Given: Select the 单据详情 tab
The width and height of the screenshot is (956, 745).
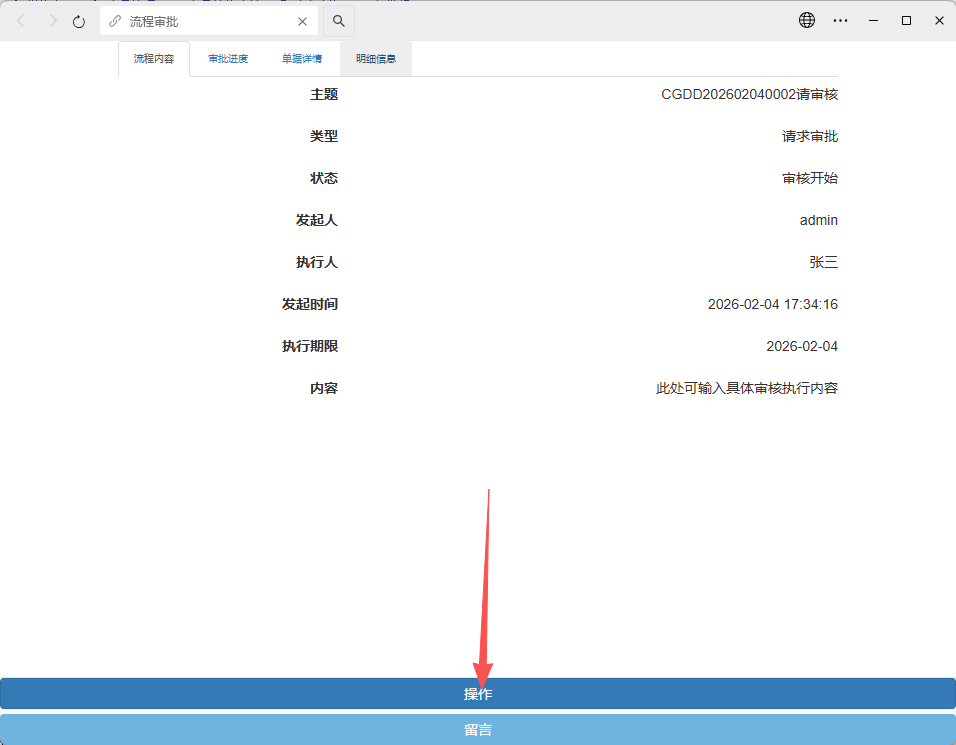Looking at the screenshot, I should pyautogui.click(x=301, y=59).
